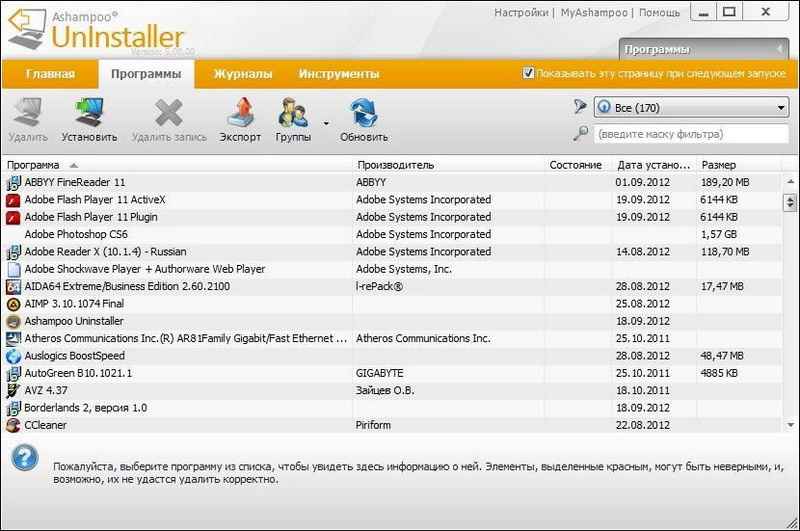
Task: Switch to the Инструменты tab
Action: point(339,74)
